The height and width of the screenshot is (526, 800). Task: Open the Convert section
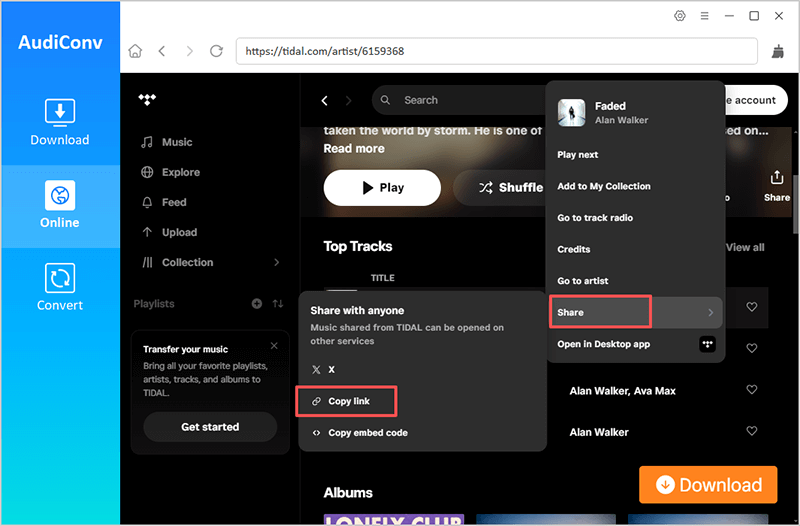pyautogui.click(x=60, y=287)
